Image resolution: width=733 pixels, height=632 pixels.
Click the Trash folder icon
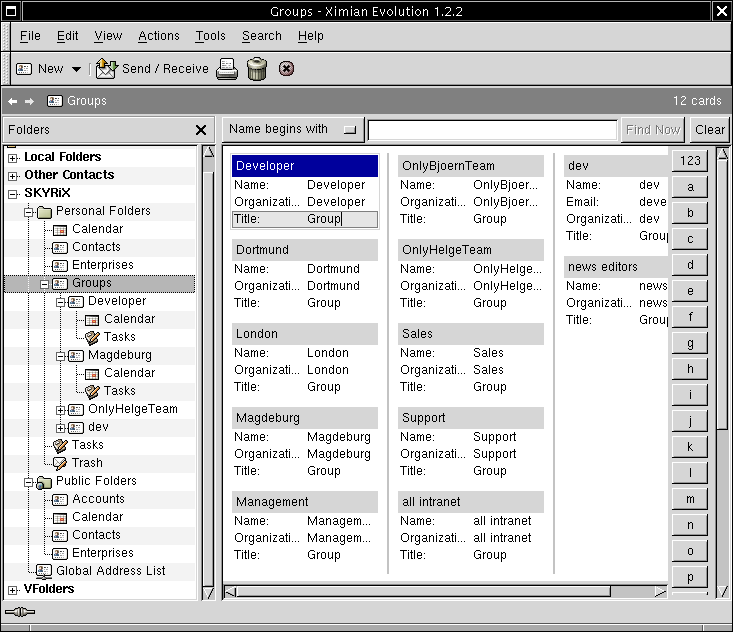click(x=60, y=463)
